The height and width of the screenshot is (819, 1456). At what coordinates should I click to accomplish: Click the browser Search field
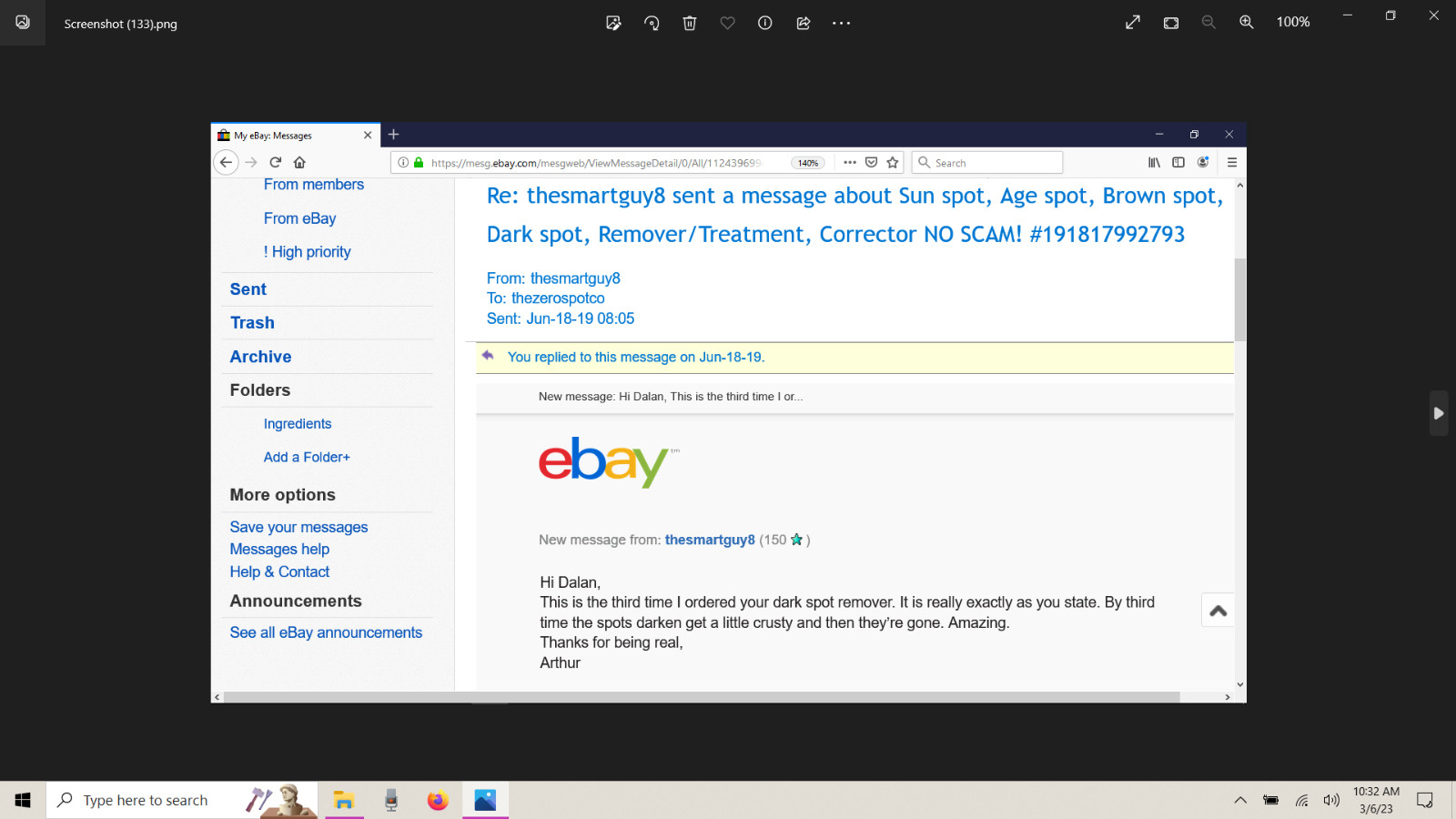coord(987,162)
